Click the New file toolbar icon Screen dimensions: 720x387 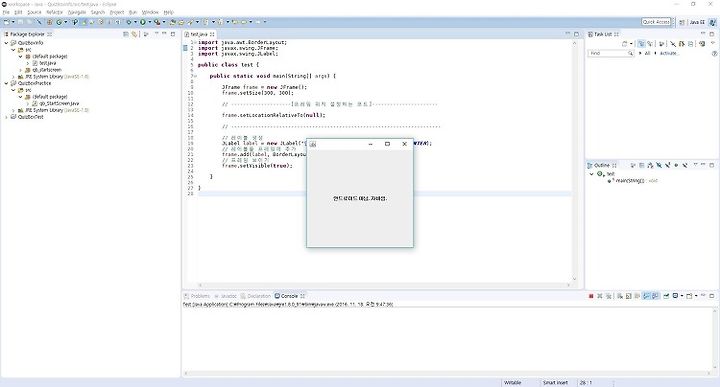pyautogui.click(x=6, y=22)
